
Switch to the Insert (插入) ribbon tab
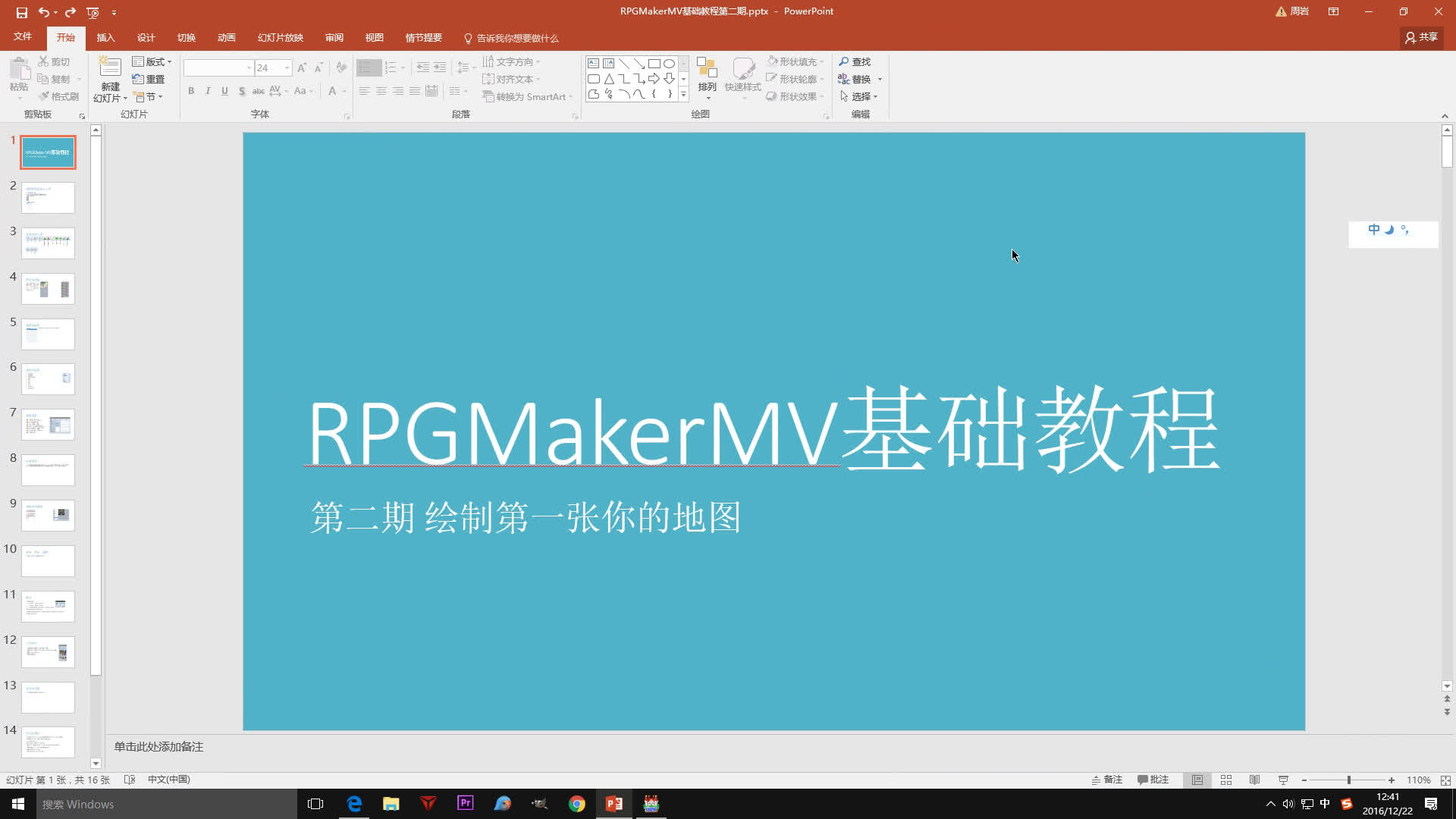[106, 37]
